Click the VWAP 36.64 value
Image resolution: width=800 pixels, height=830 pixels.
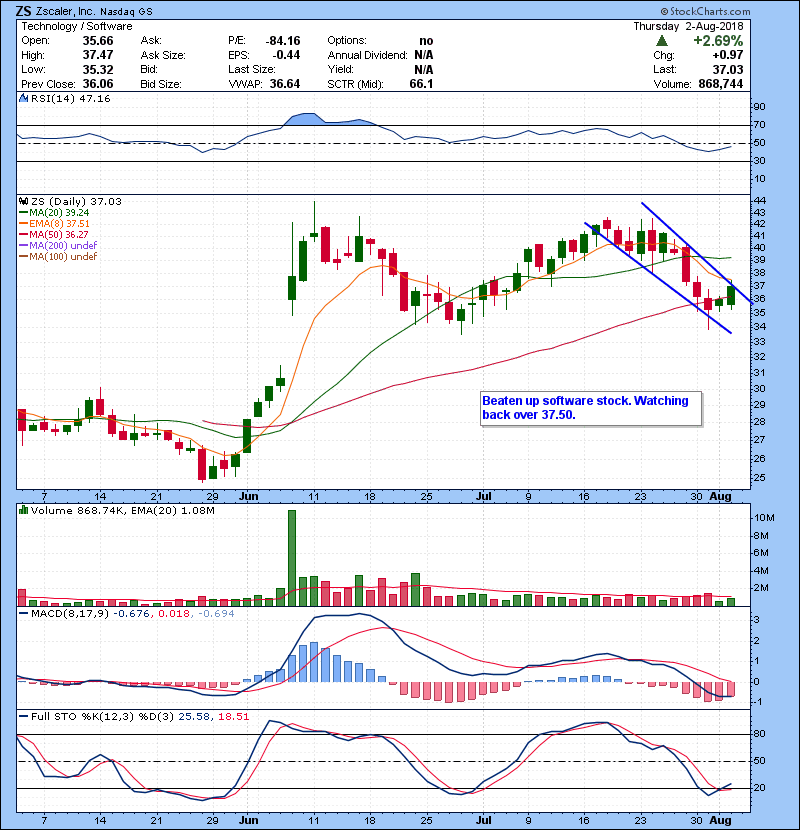coord(285,84)
